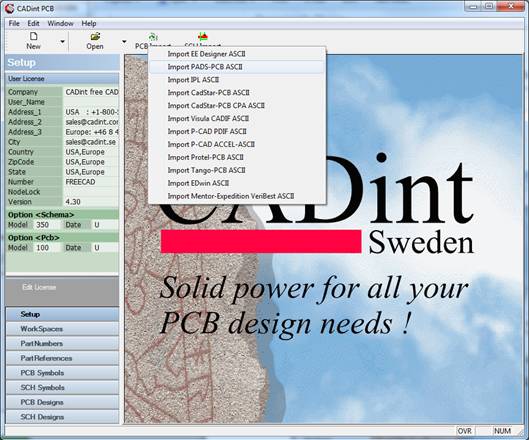Close the CADint PCB window
The height and width of the screenshot is (440, 529).
[511, 6]
